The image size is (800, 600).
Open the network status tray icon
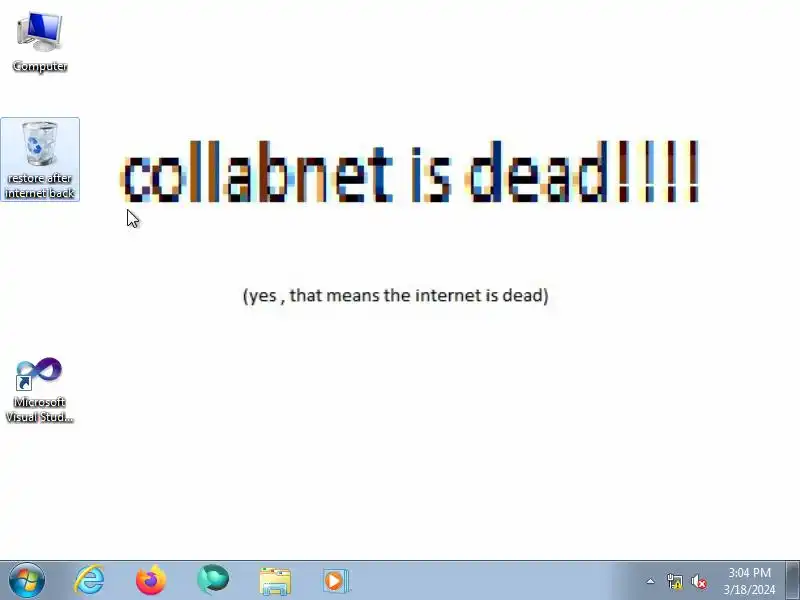tap(674, 581)
